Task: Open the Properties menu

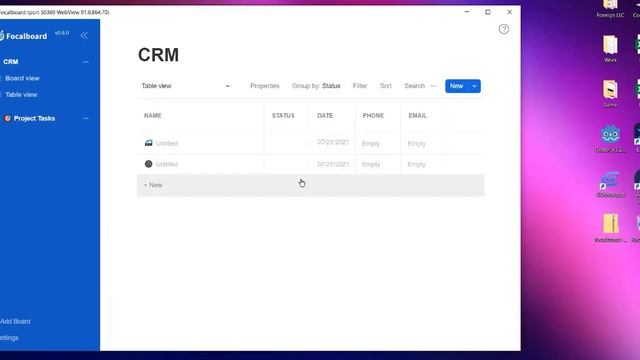Action: (x=264, y=86)
